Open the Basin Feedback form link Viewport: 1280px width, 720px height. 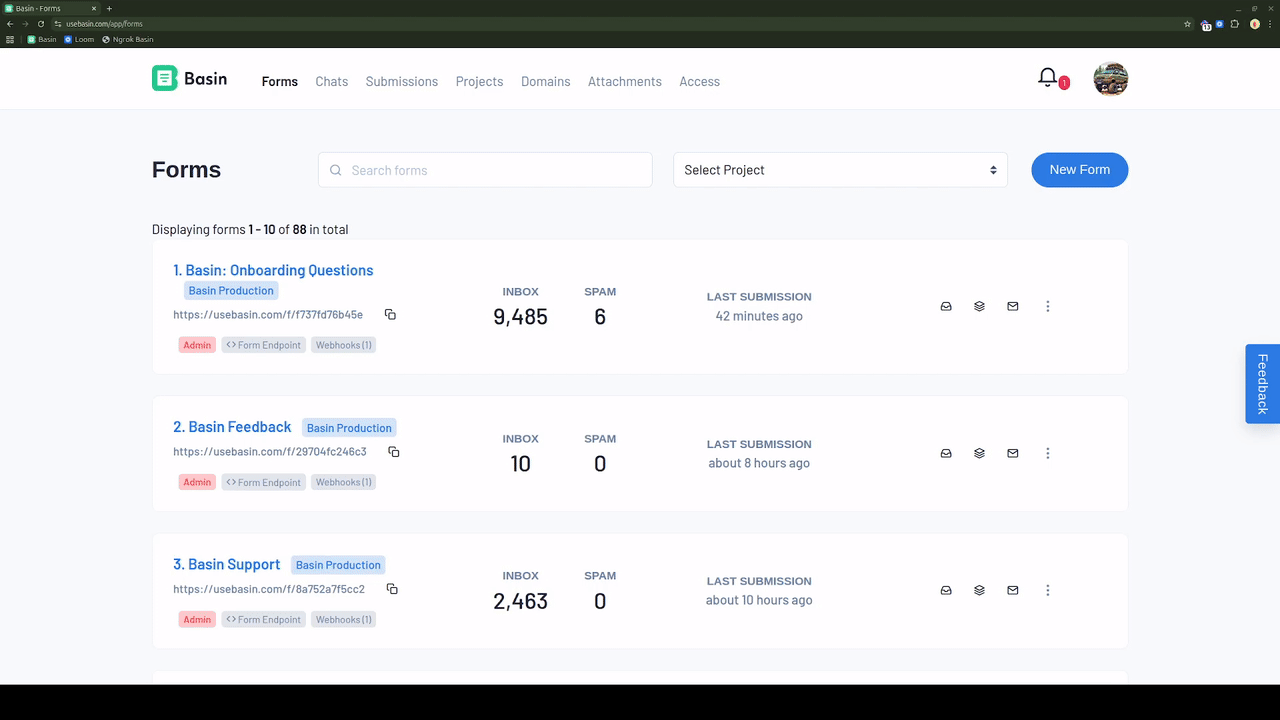tap(232, 427)
